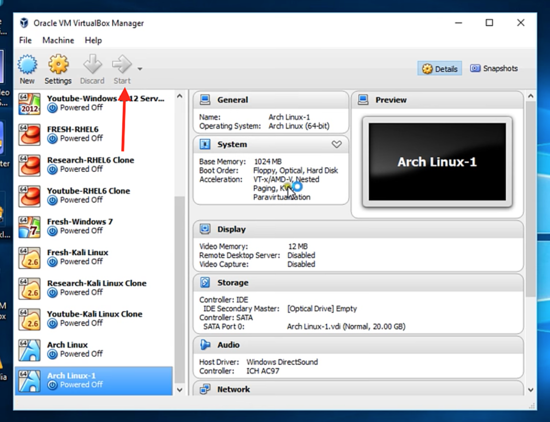Open Settings gear in toolbar

click(x=58, y=65)
